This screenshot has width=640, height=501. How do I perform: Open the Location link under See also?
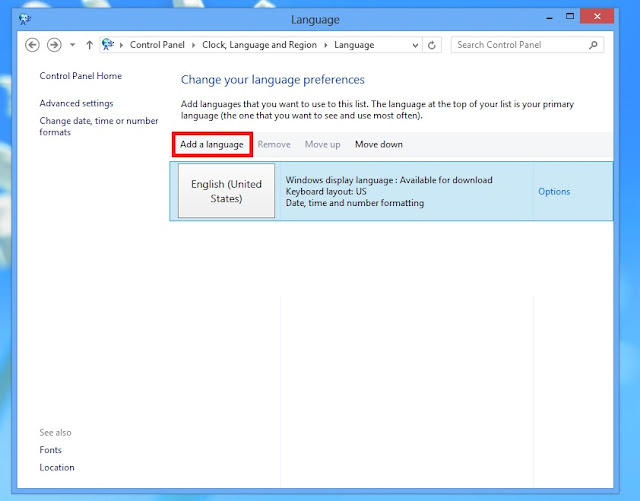(57, 468)
